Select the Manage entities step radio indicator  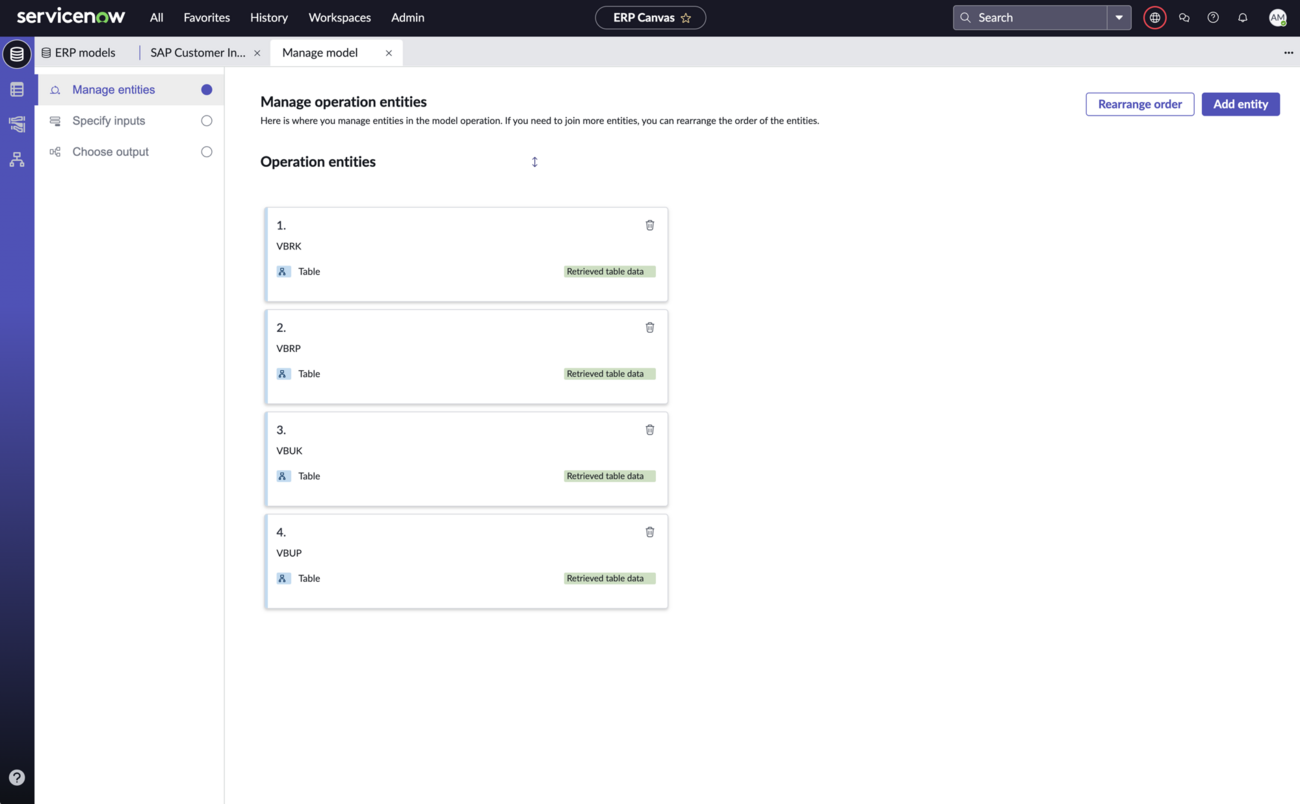coord(207,90)
